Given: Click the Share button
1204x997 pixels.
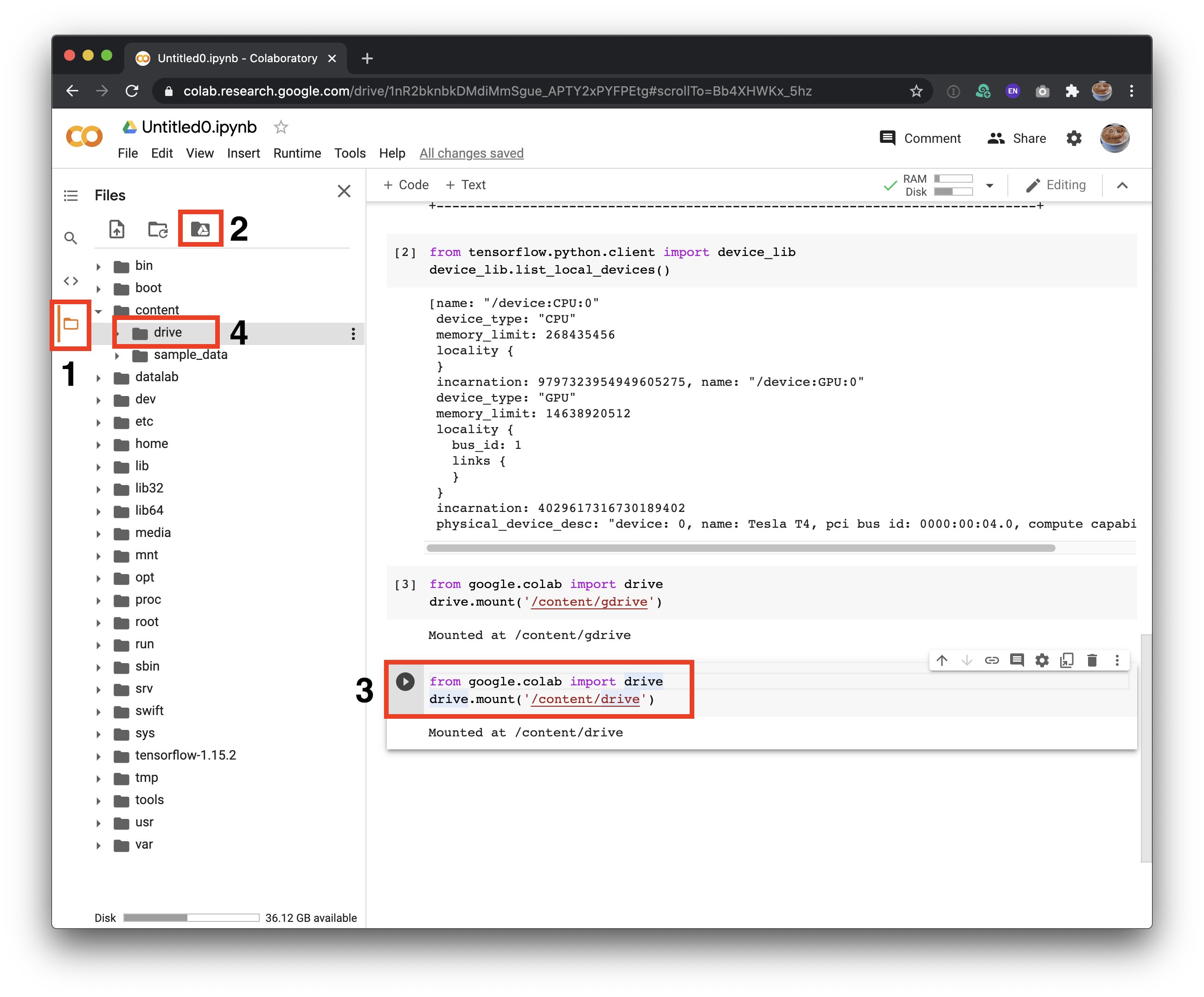Looking at the screenshot, I should pos(1017,138).
